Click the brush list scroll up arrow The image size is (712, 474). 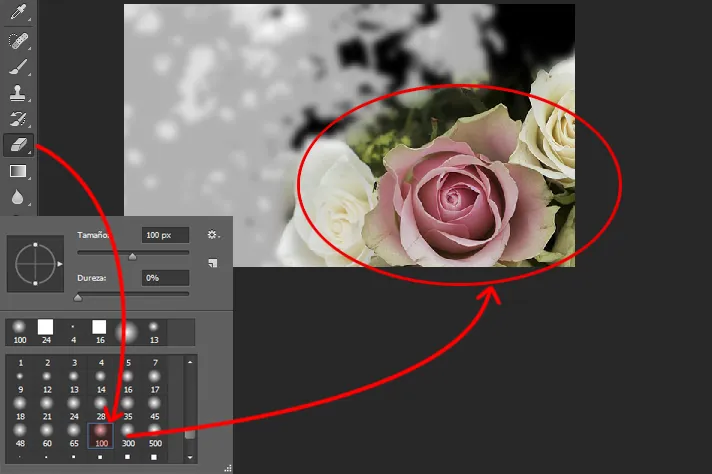coord(190,362)
